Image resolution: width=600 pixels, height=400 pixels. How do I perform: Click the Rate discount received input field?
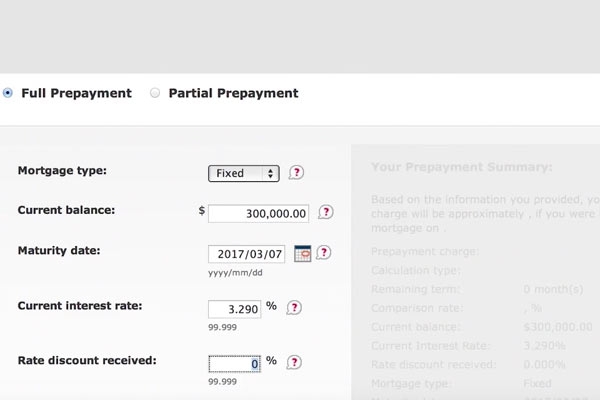(235, 364)
